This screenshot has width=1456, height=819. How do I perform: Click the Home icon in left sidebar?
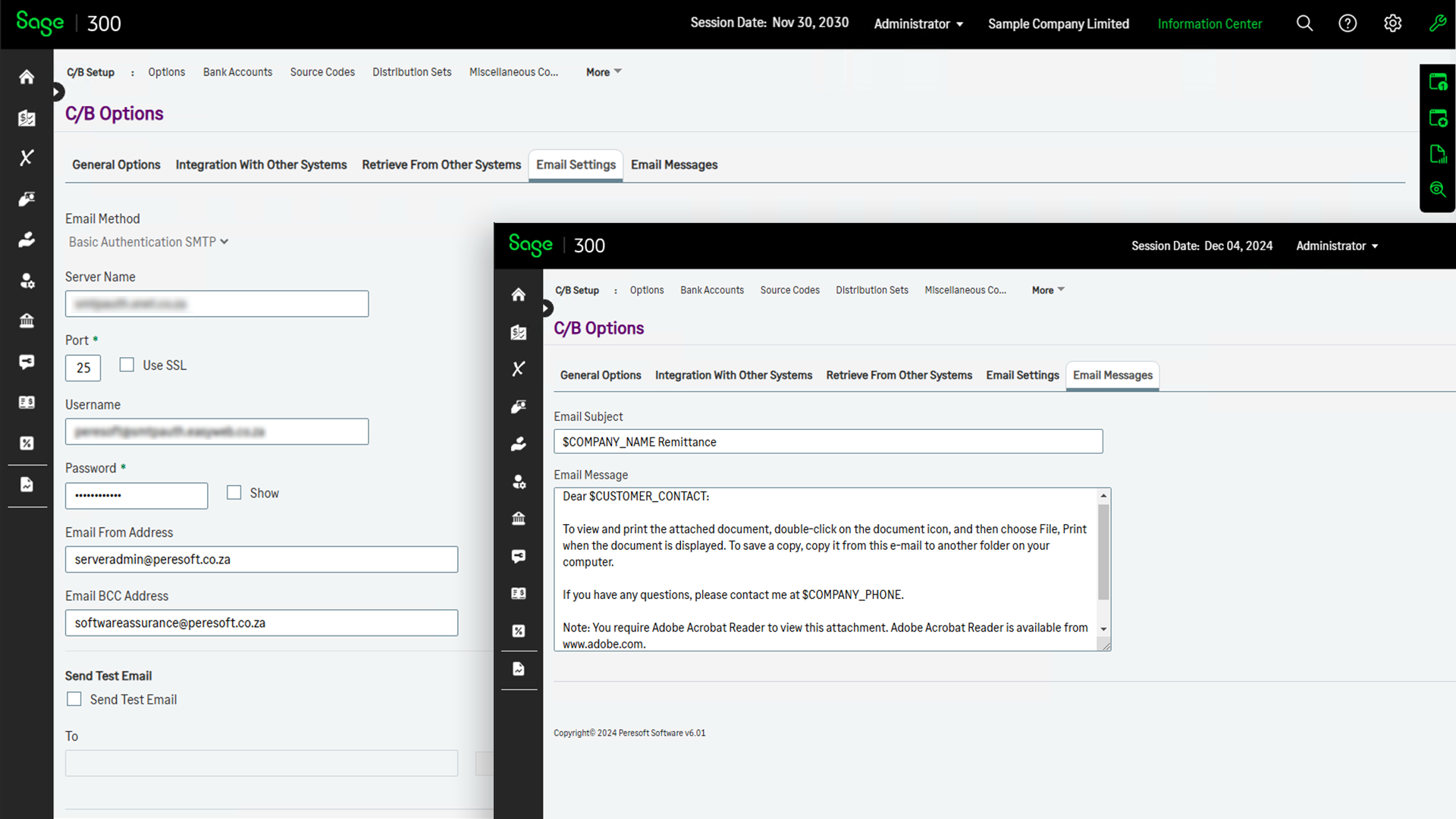click(27, 77)
